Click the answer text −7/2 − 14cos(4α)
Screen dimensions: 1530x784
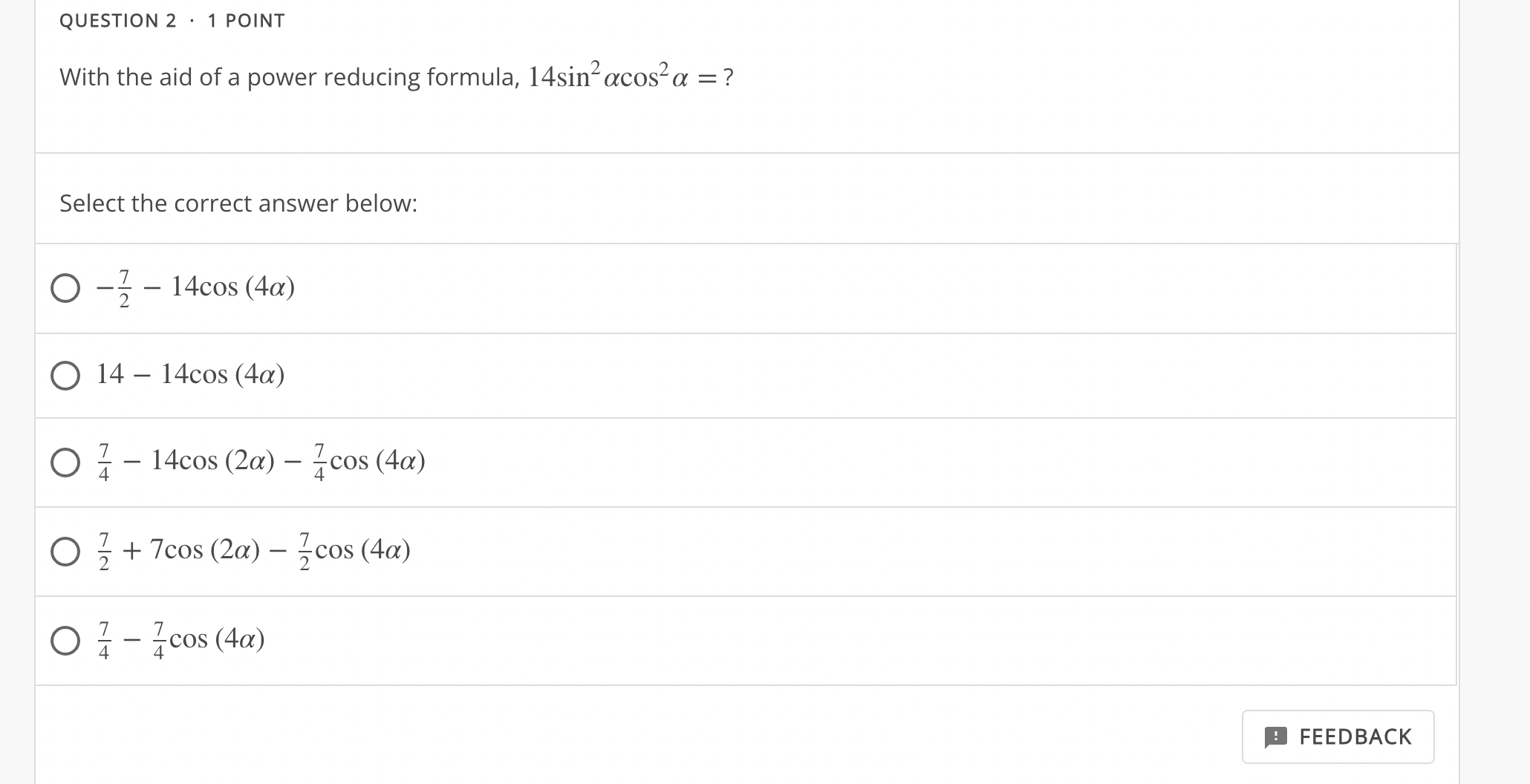point(195,288)
